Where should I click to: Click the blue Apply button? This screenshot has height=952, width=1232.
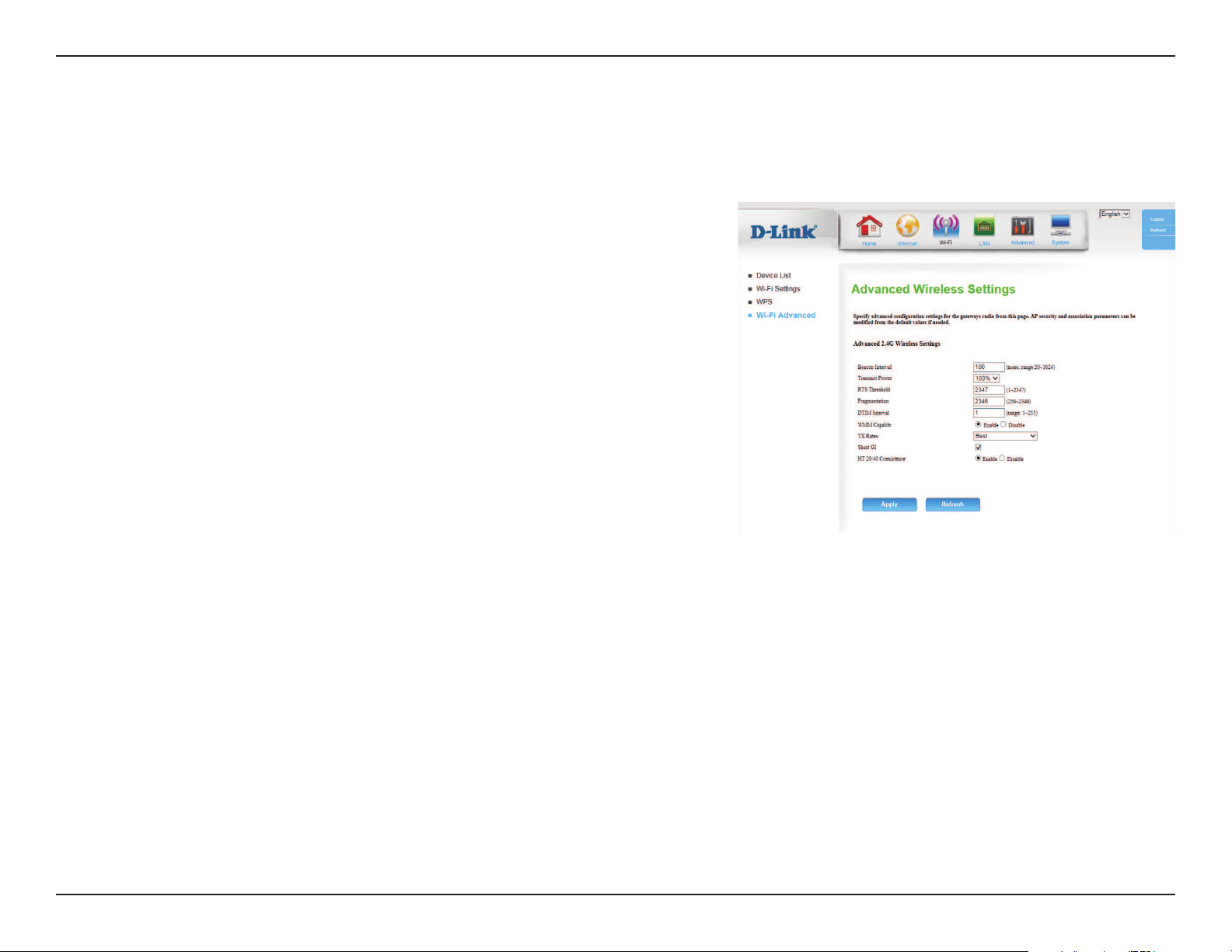click(x=889, y=504)
